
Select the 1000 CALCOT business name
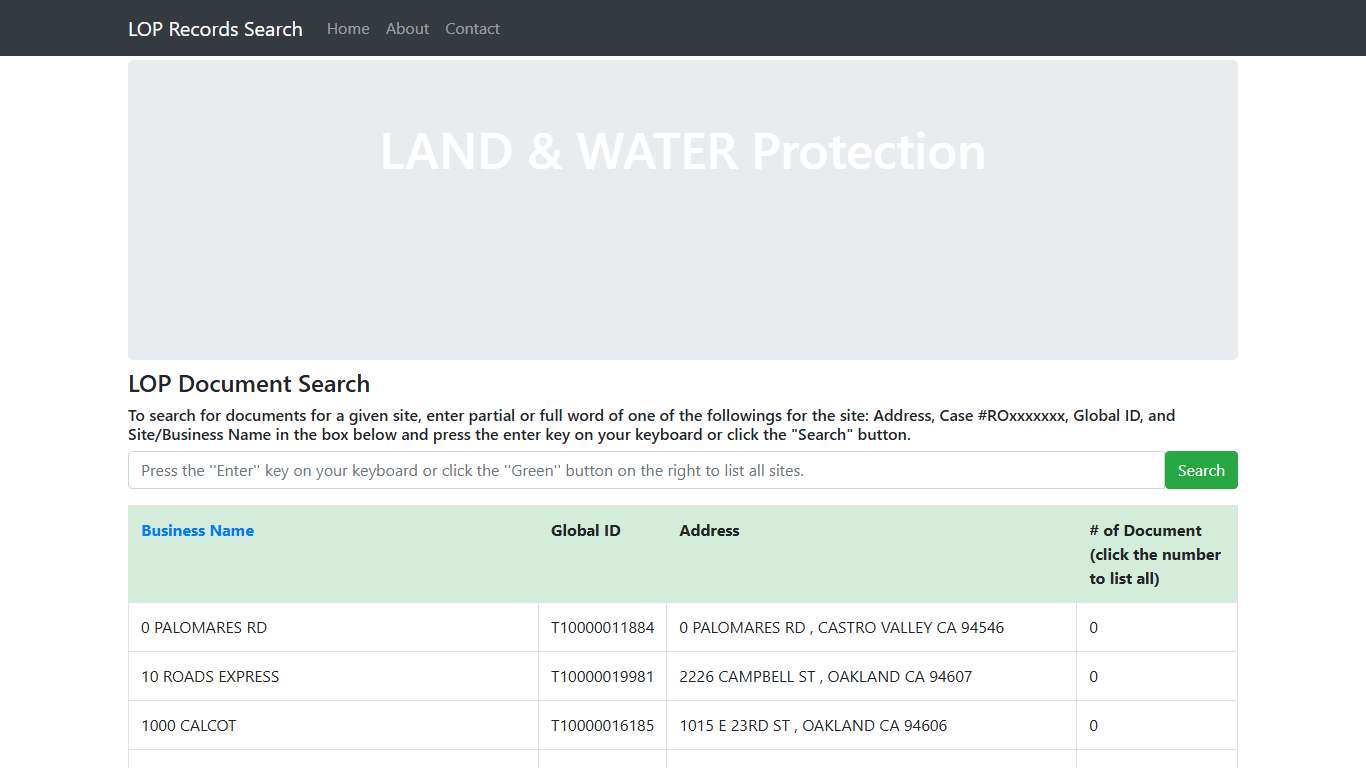click(x=189, y=726)
